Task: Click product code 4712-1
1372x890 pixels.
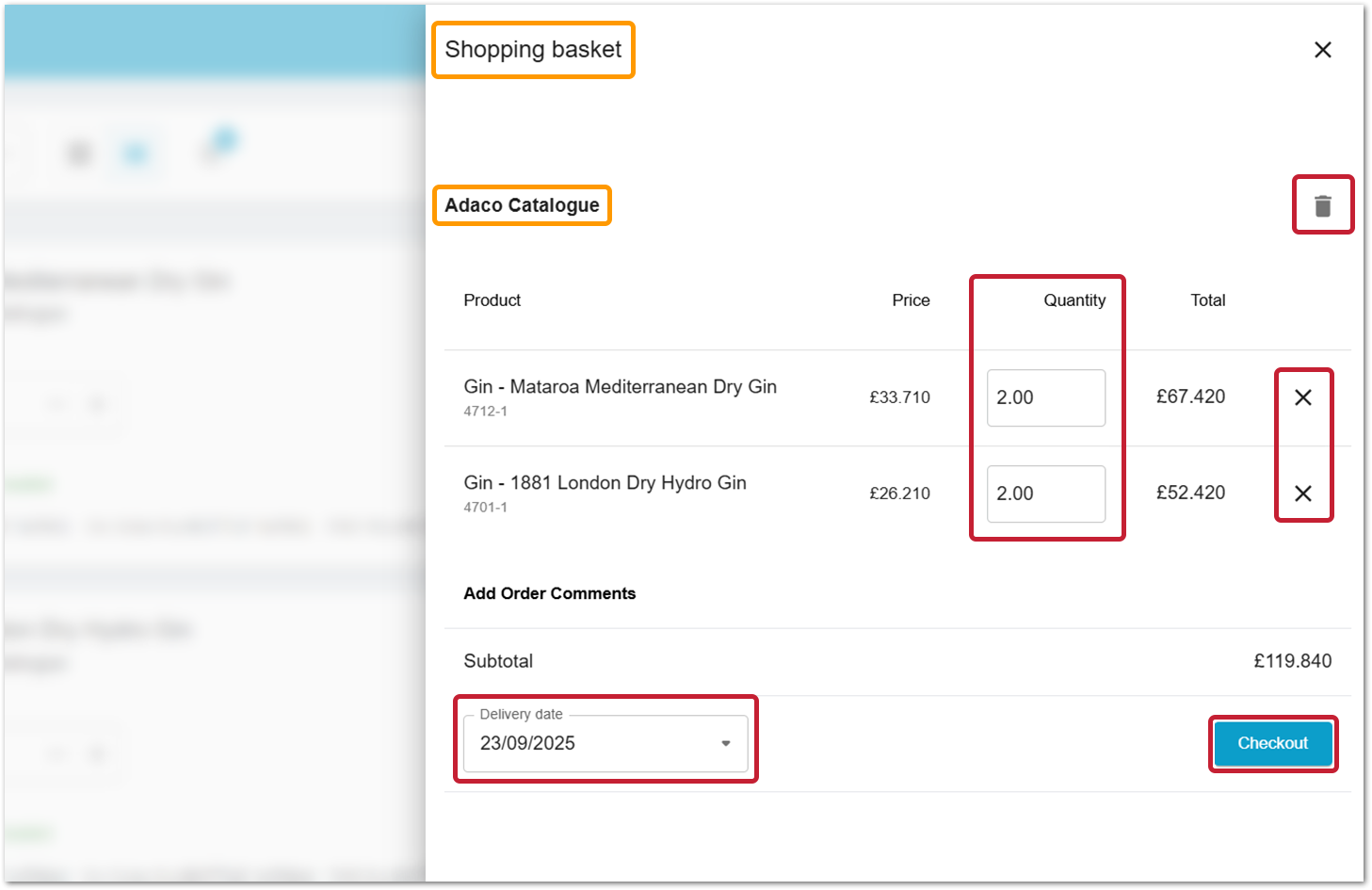Action: pos(486,411)
